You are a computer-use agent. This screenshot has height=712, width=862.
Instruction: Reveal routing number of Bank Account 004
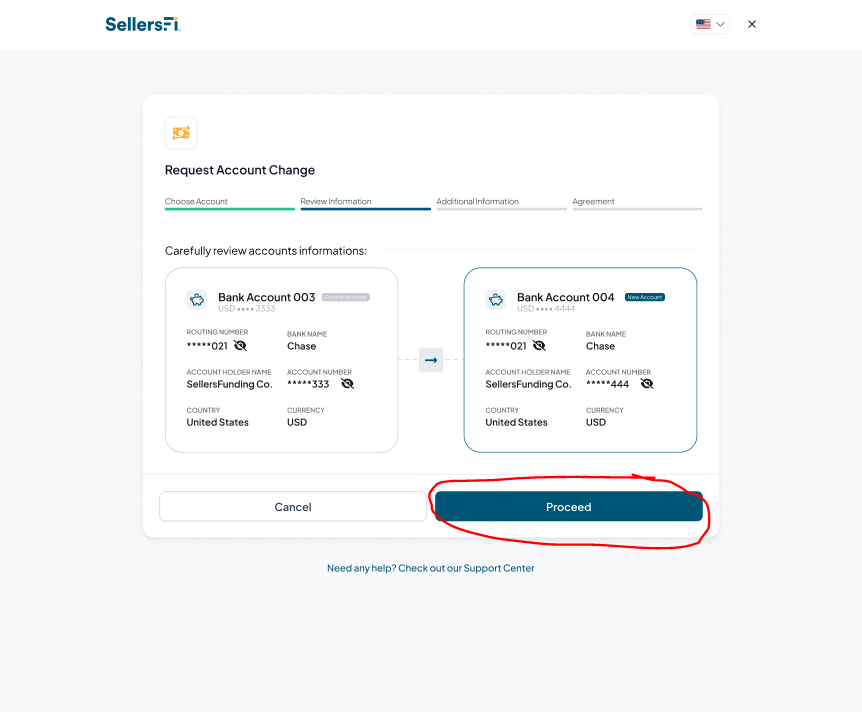click(x=539, y=345)
